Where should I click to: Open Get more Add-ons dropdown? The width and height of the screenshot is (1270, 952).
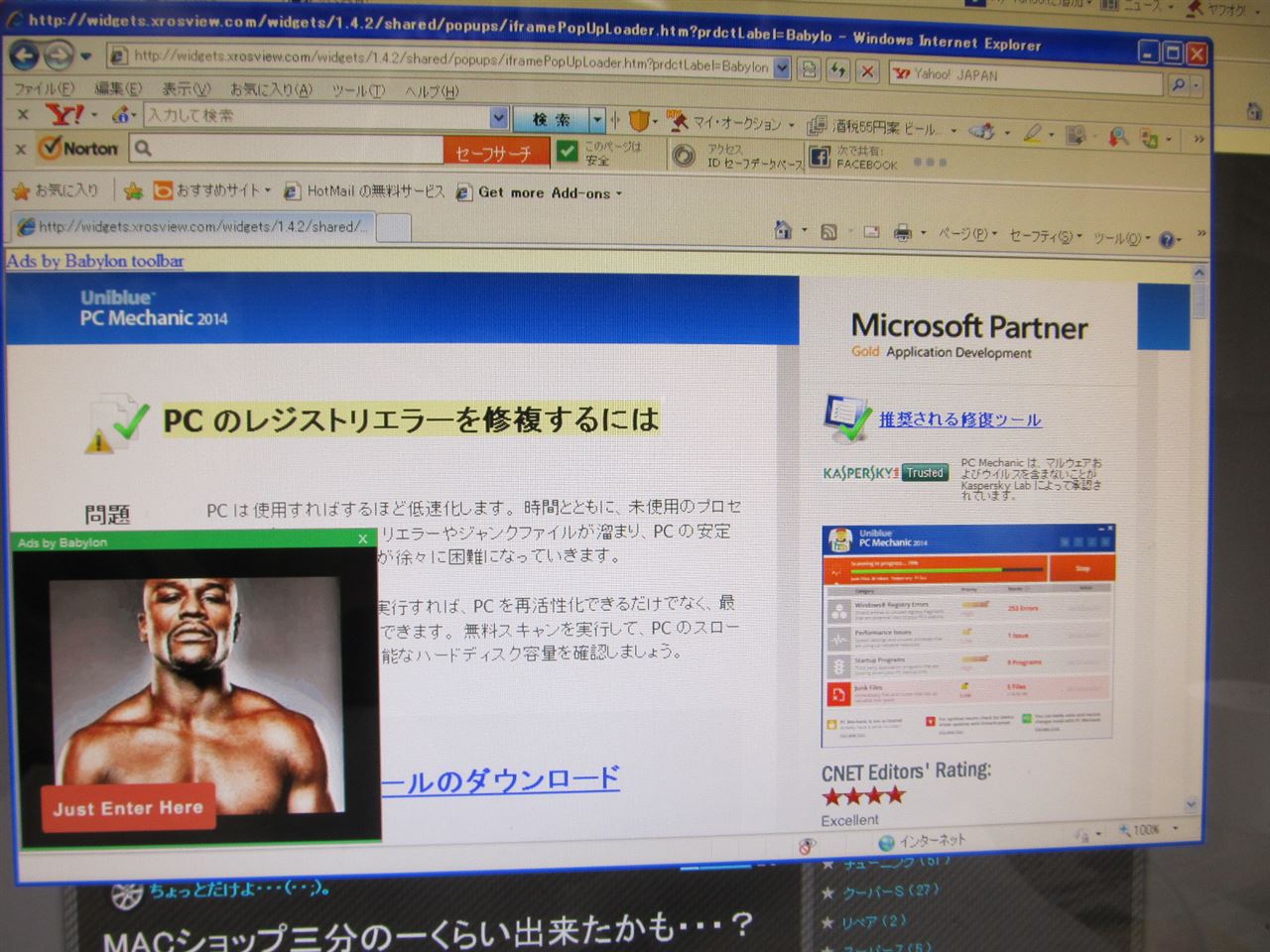[540, 192]
